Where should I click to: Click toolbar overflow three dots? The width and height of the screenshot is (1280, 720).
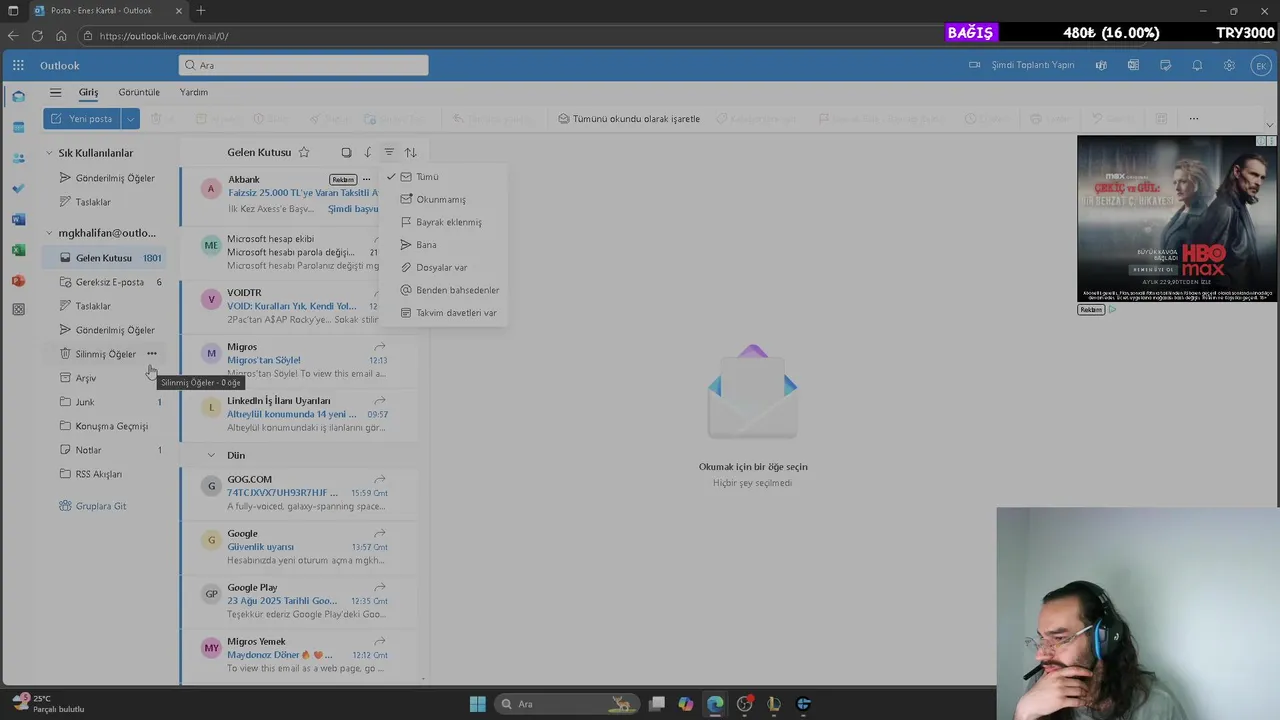coord(1193,118)
